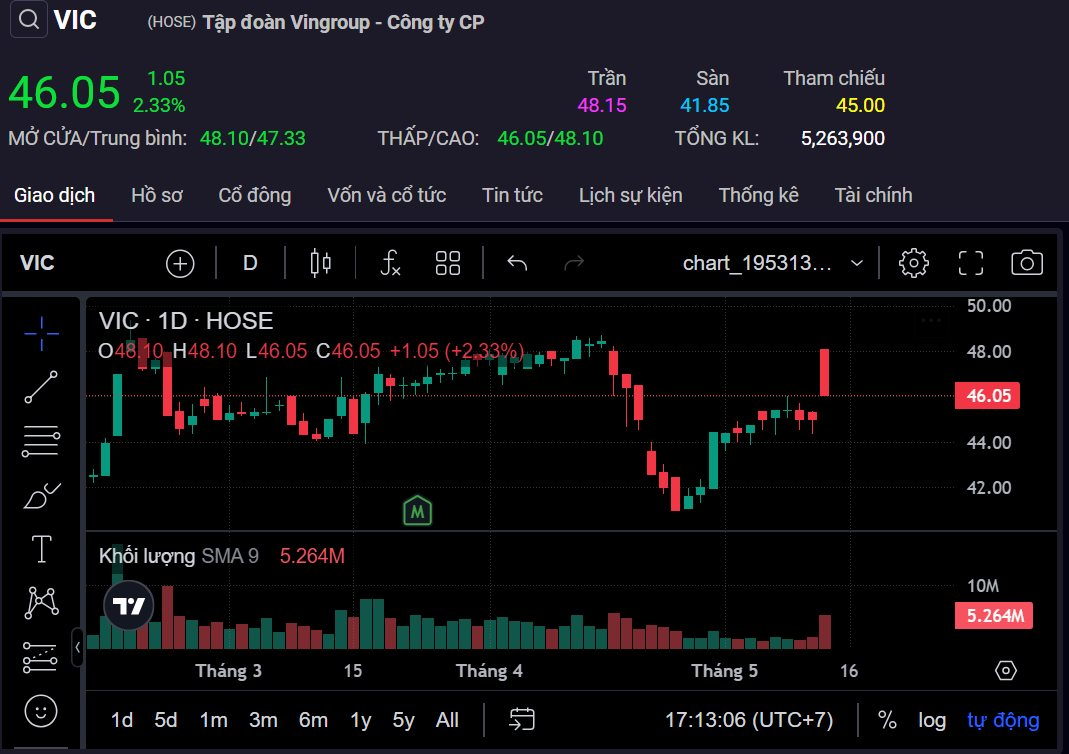Click the 5.264M volume label on axis
Screen dimensions: 1069x754
pos(994,616)
